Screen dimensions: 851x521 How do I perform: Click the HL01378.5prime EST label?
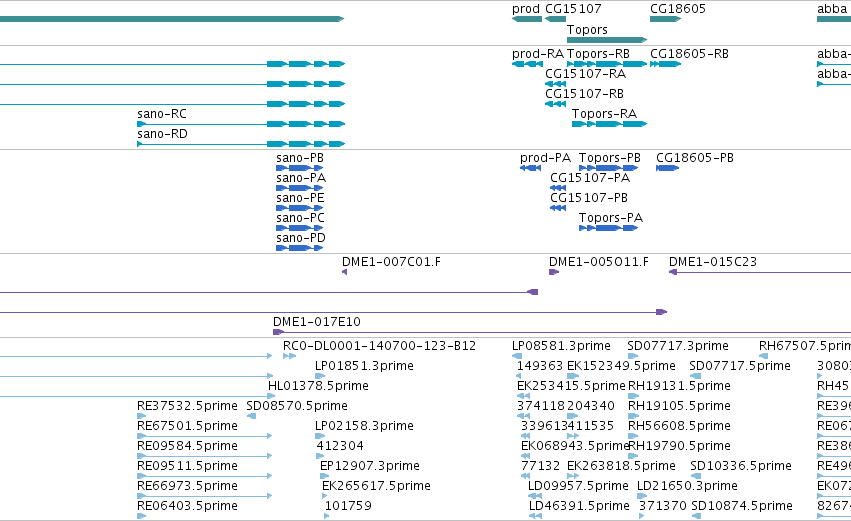tap(319, 387)
